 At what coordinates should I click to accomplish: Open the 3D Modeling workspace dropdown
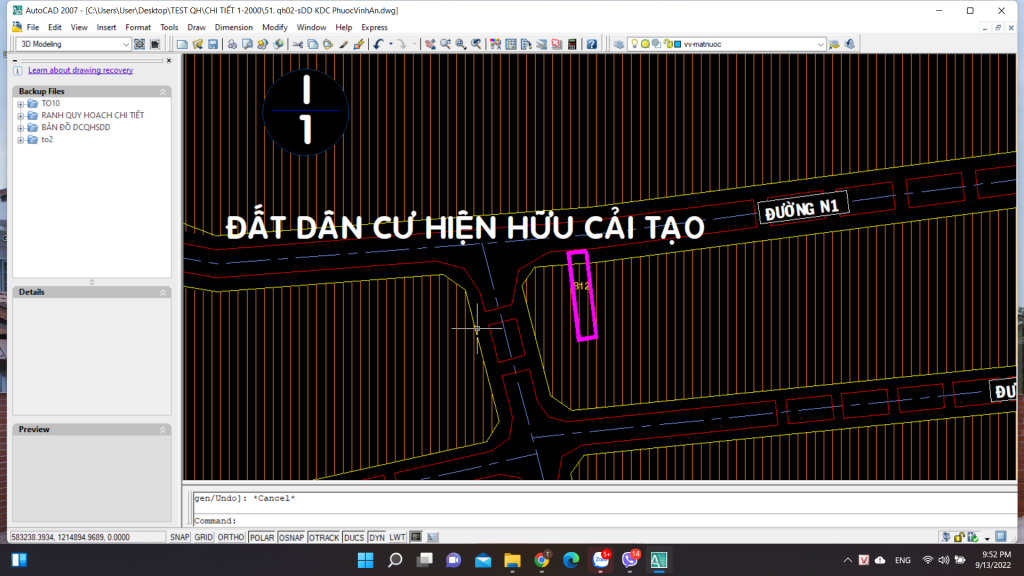[126, 44]
